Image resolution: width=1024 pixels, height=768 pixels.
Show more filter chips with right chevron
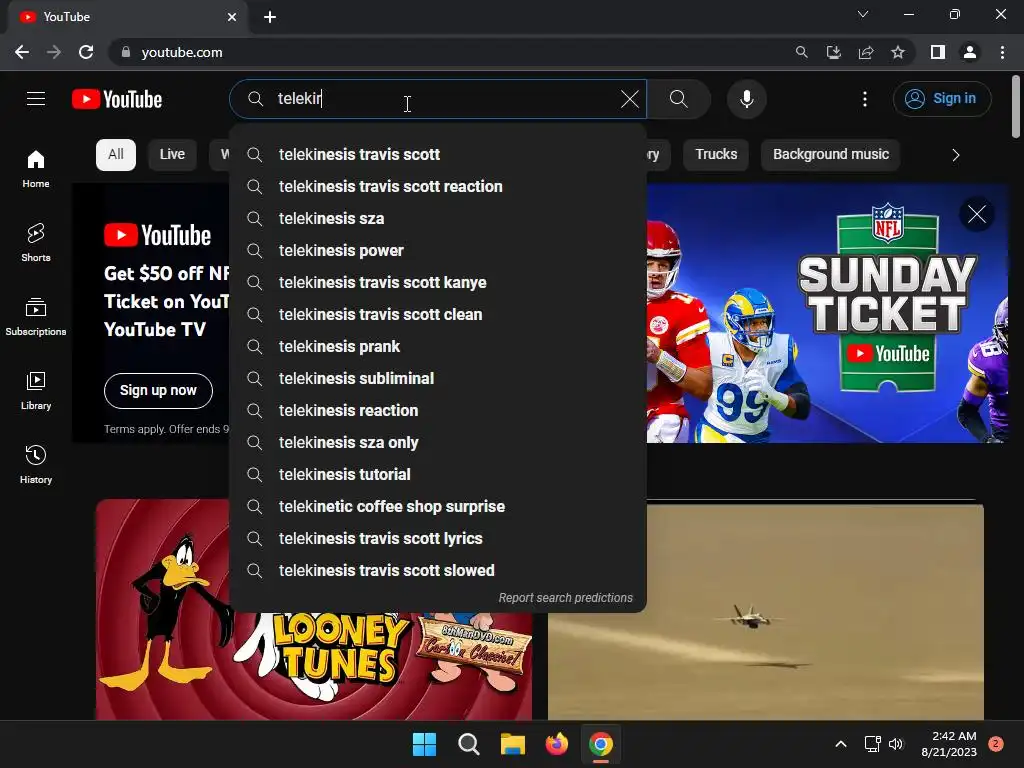tap(955, 155)
